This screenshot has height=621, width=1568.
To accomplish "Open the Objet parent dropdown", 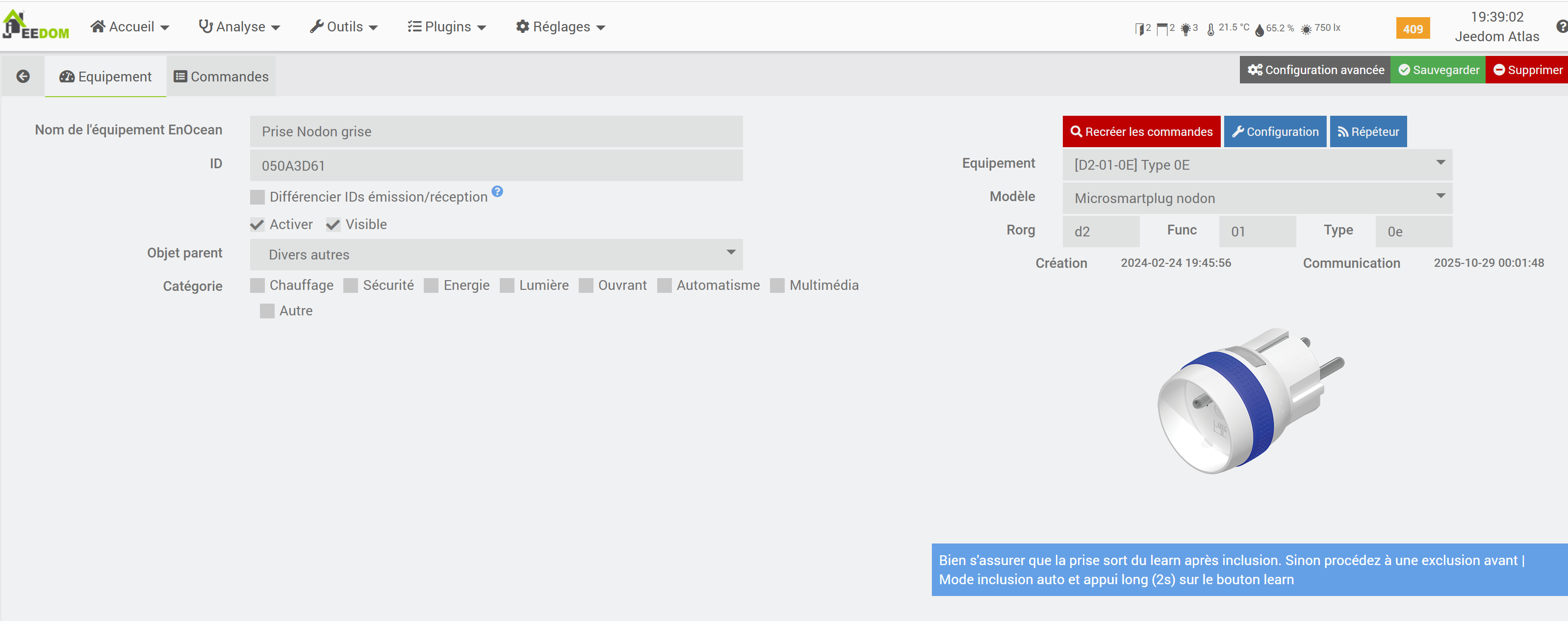I will 495,255.
